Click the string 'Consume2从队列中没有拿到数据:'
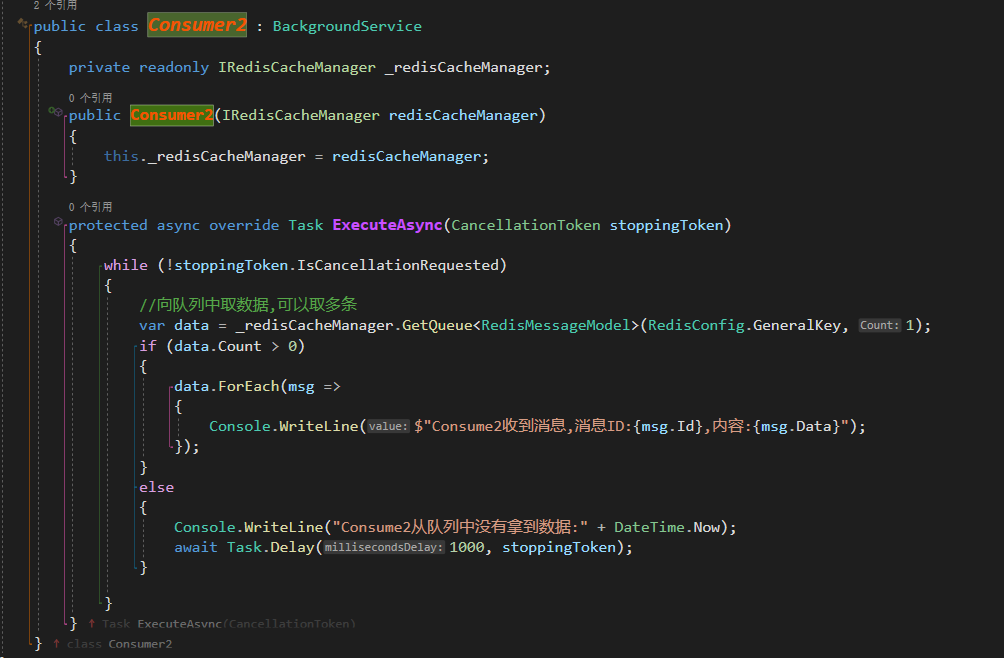Screen dimensions: 1004x658 460,527
